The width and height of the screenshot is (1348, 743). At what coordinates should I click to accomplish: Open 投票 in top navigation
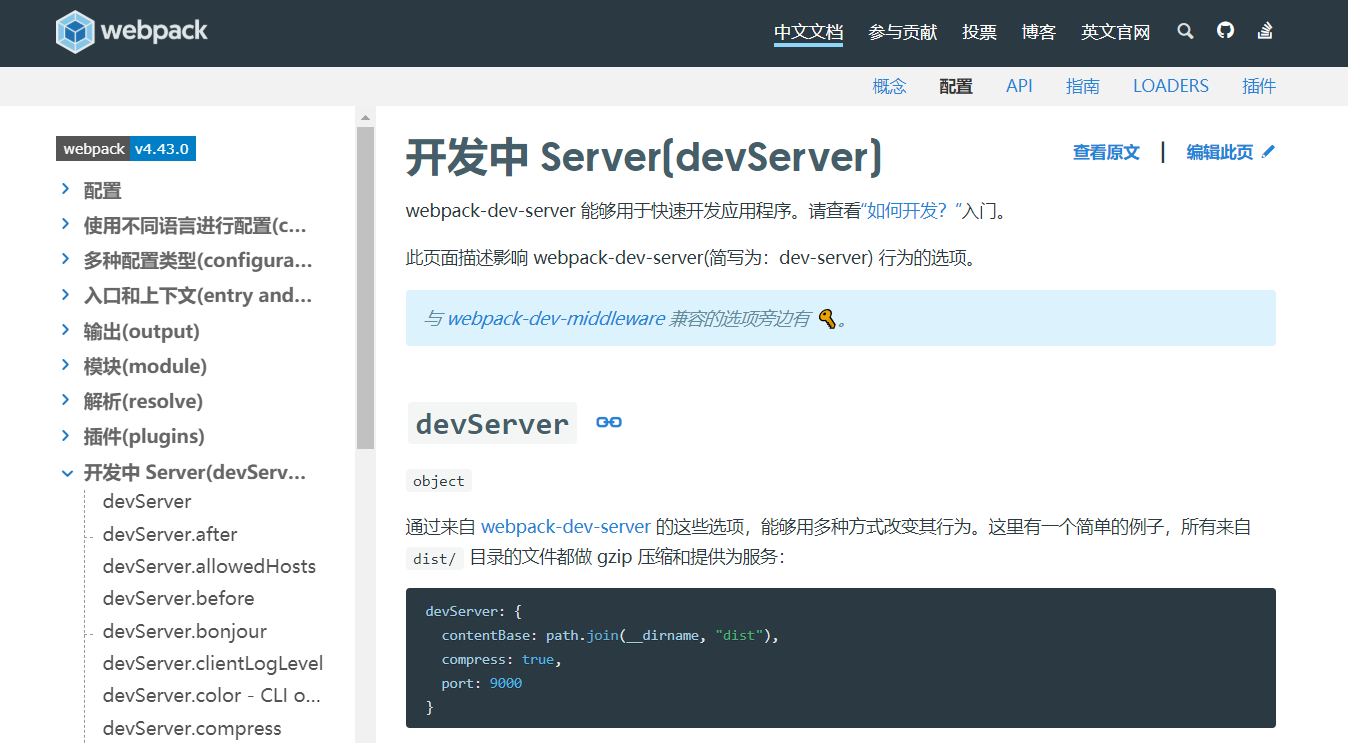979,32
